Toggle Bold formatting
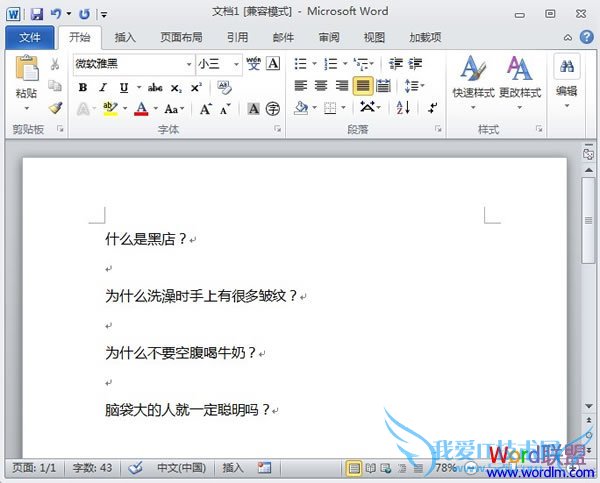600x483 pixels. pyautogui.click(x=83, y=88)
